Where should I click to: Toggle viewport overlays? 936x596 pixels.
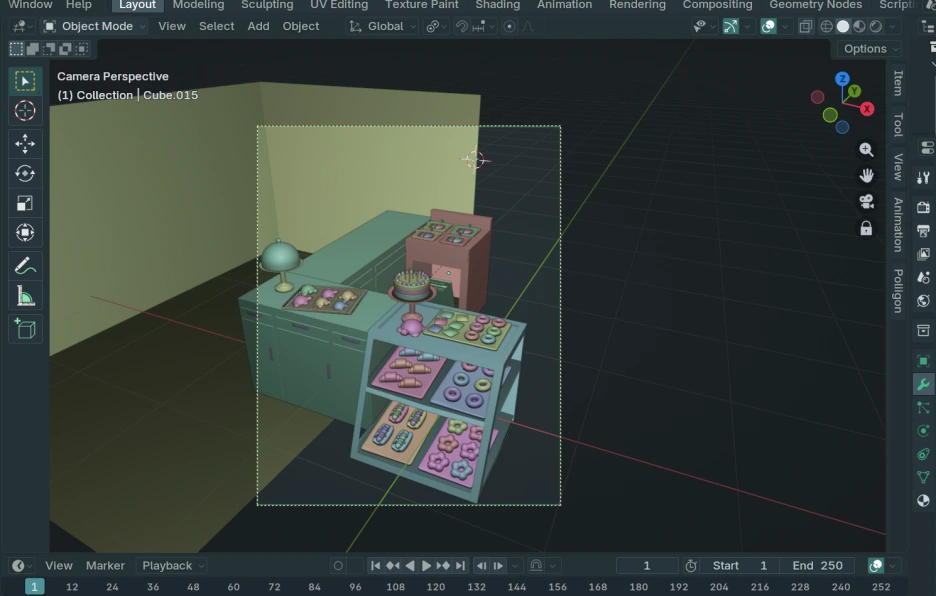(x=768, y=26)
